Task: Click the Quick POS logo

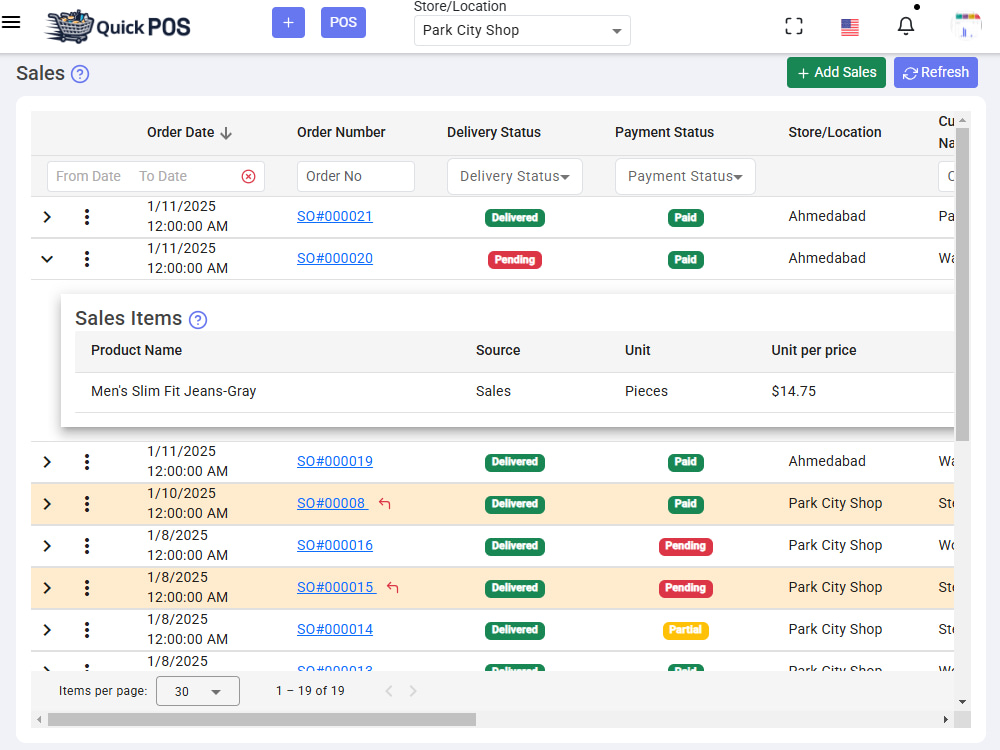Action: 118,26
